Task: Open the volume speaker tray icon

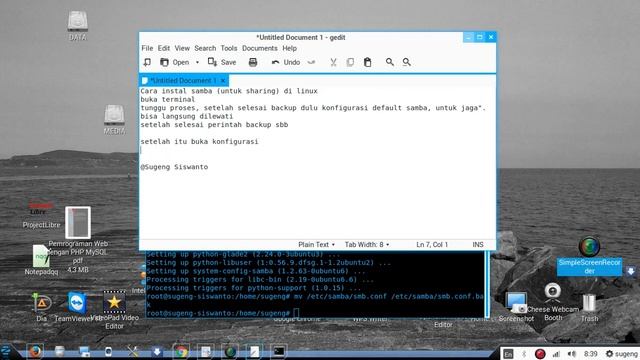Action: [x=572, y=353]
